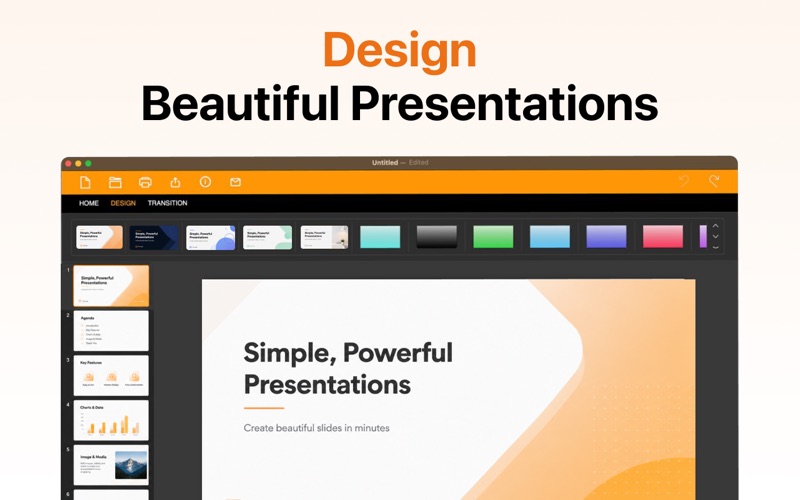Expand the full theme gallery list
Screen dimensions: 800x500
click(x=715, y=247)
